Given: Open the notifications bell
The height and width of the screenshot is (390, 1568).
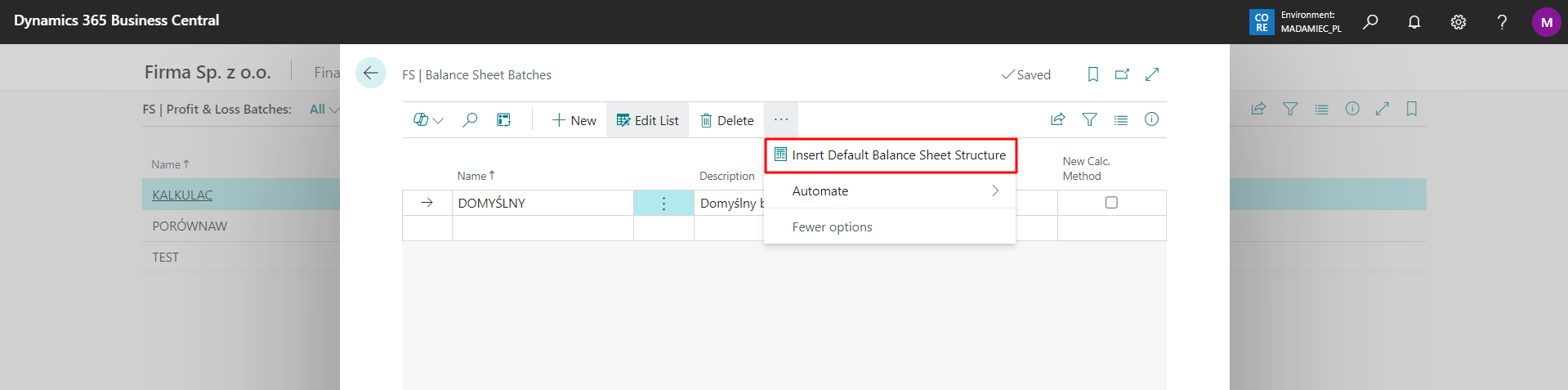Looking at the screenshot, I should coord(1414,22).
